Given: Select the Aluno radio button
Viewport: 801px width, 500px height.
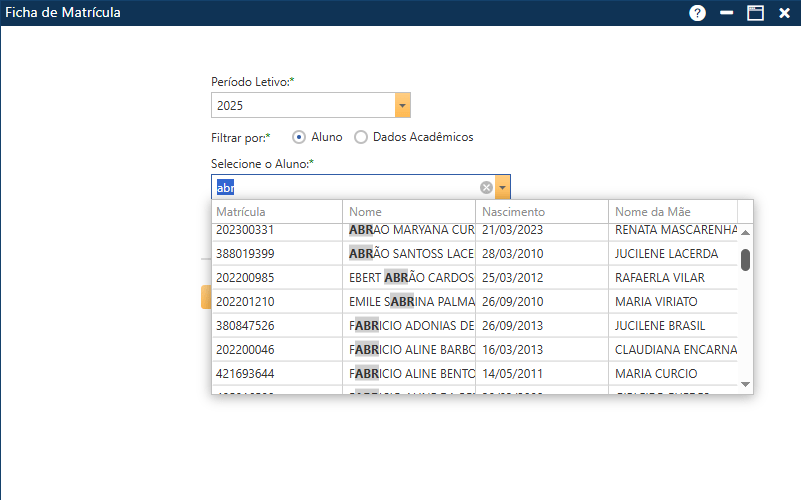Looking at the screenshot, I should coord(299,137).
